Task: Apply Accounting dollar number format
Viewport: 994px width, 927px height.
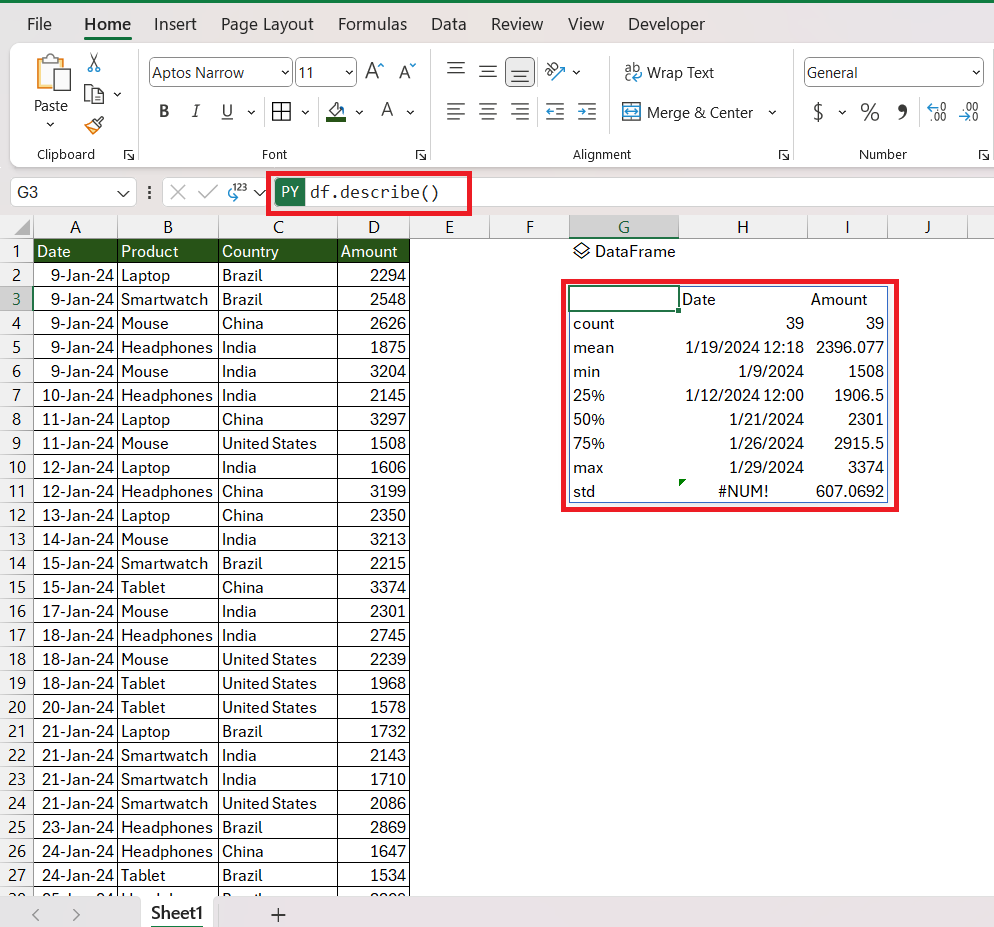Action: pyautogui.click(x=818, y=112)
